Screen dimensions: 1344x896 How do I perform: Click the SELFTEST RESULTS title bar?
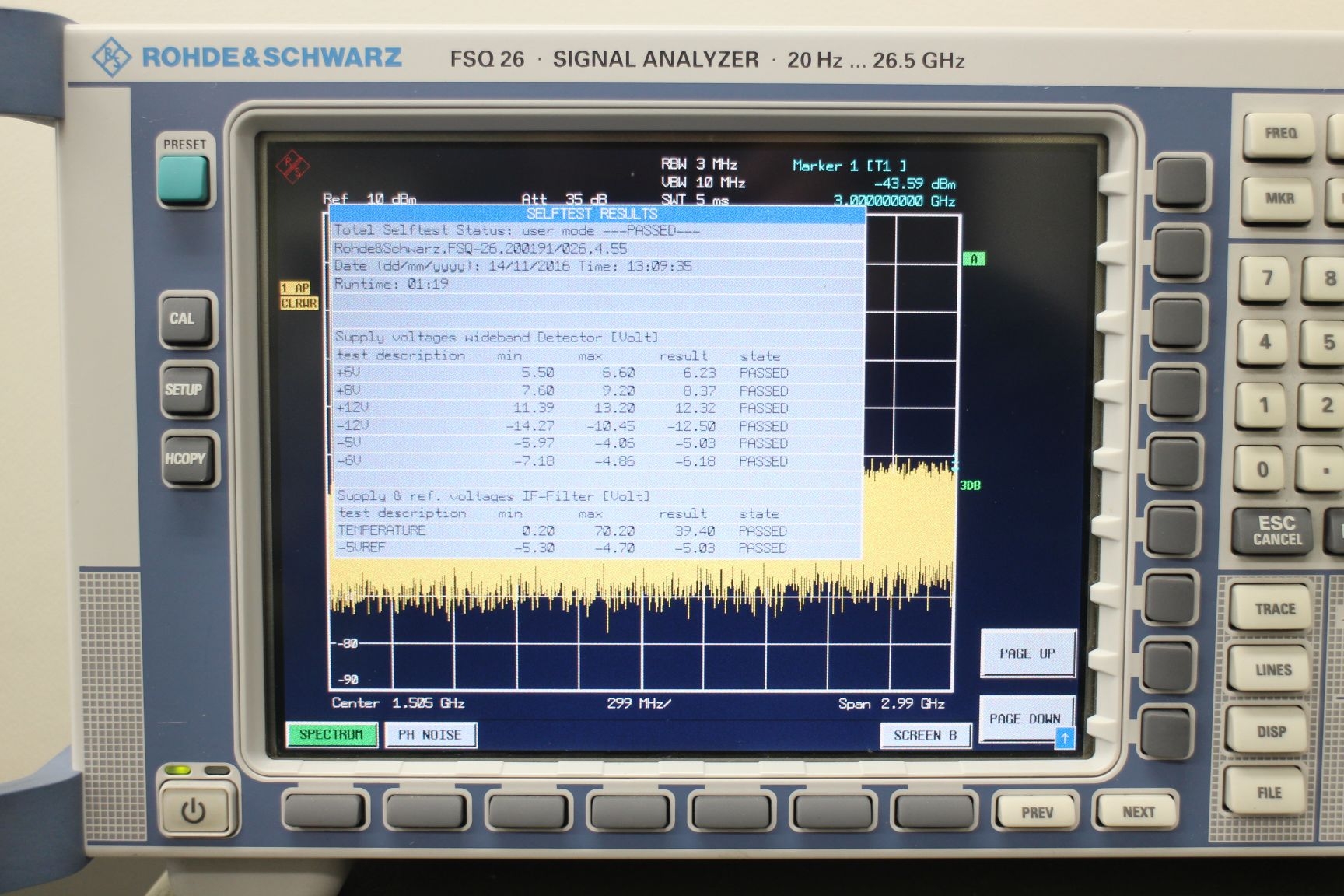pos(596,213)
